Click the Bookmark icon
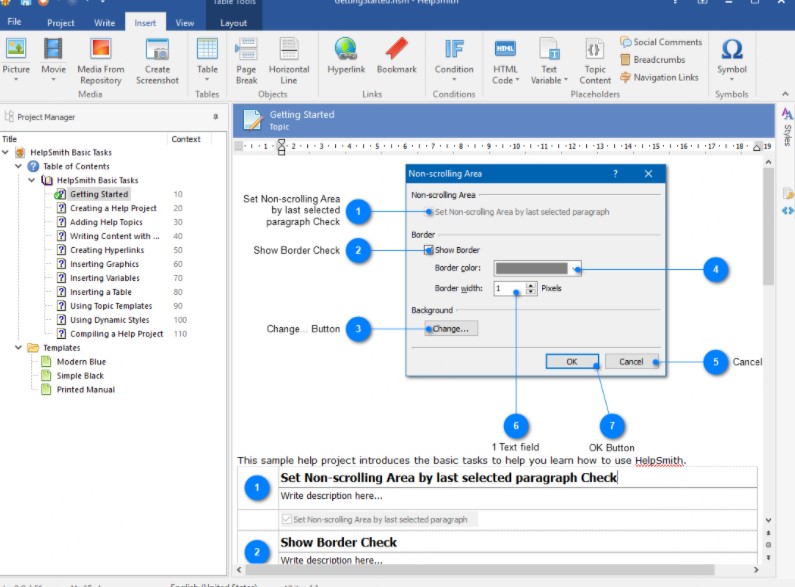This screenshot has width=795, height=587. [397, 50]
